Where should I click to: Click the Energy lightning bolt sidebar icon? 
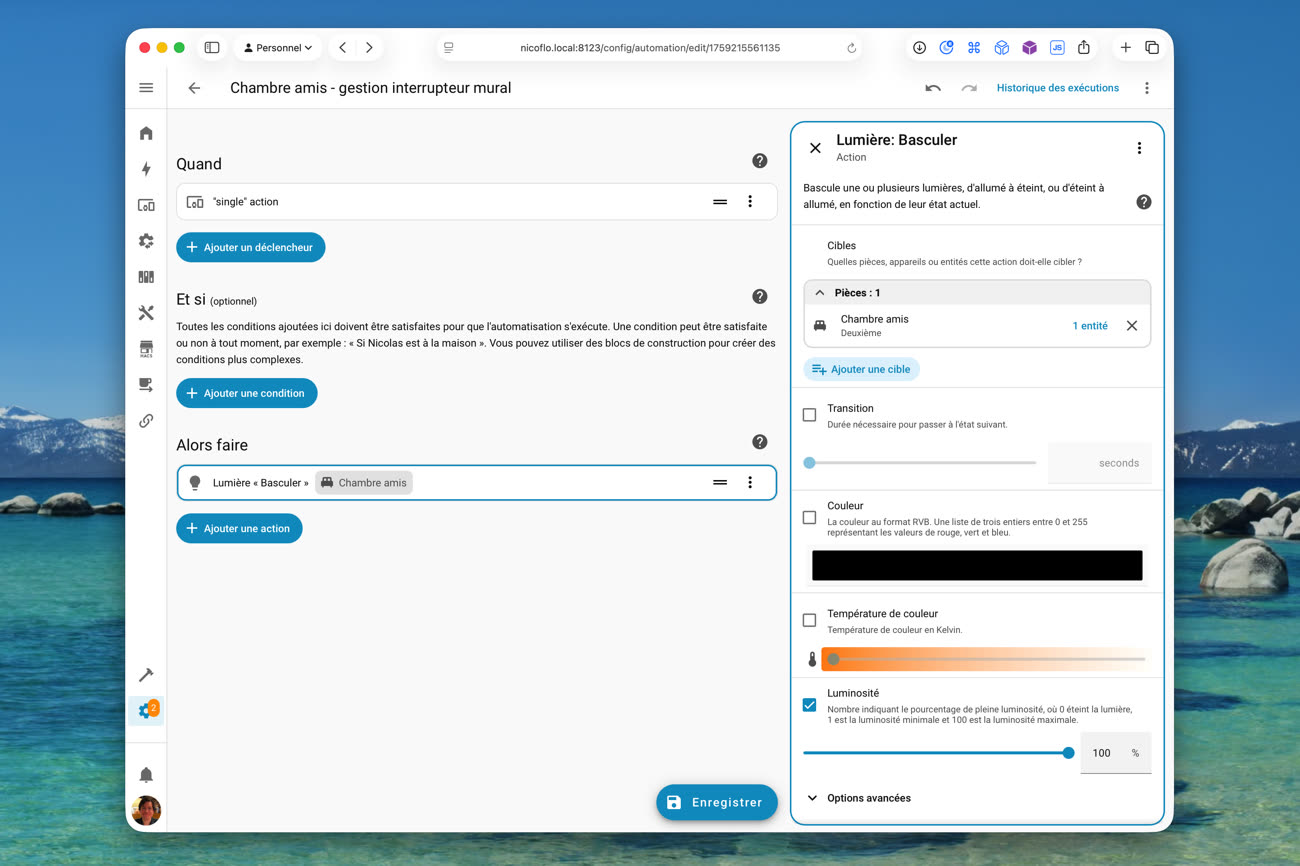(x=146, y=169)
